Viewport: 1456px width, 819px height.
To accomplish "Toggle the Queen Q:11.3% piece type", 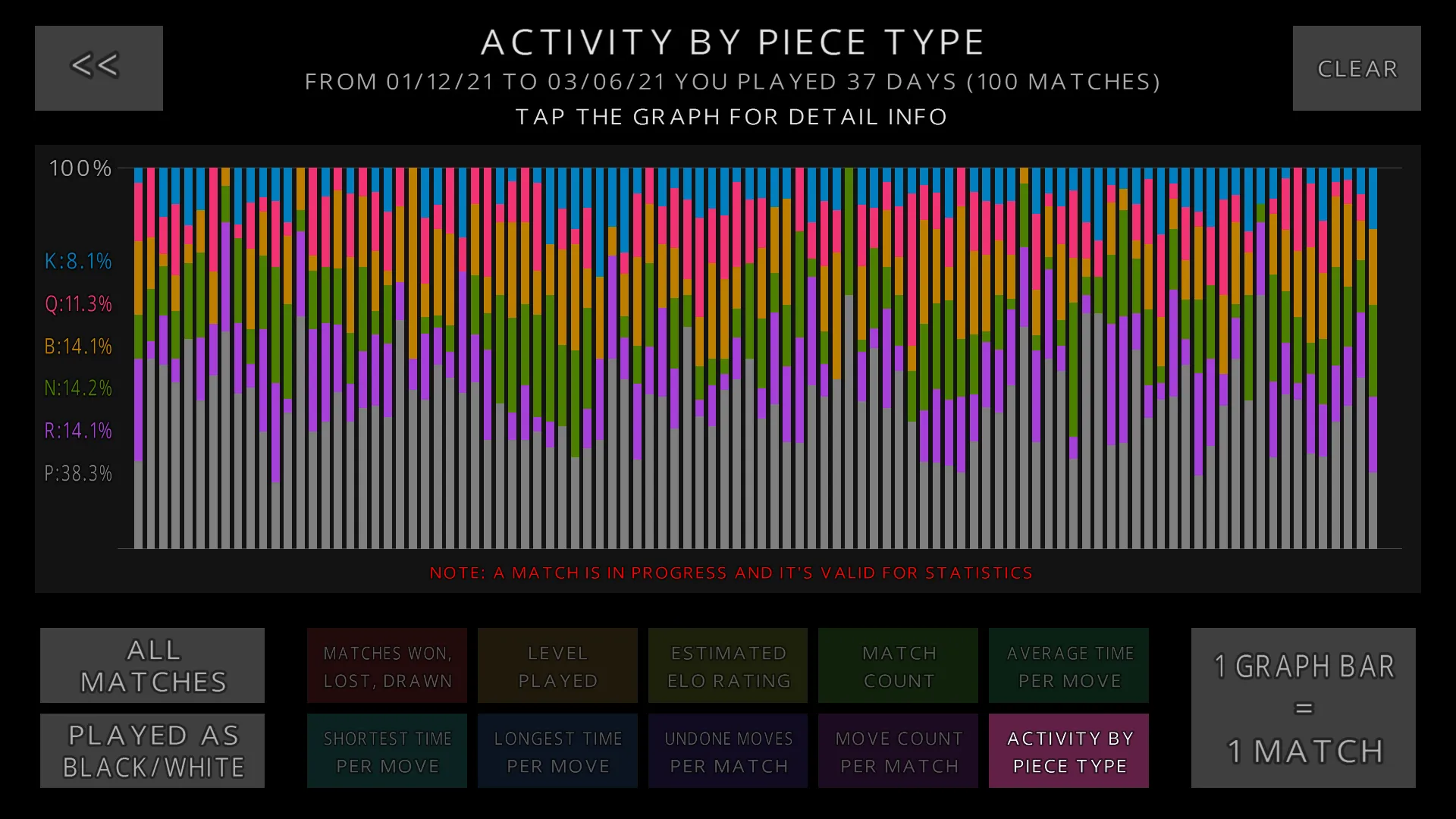I will 78,303.
